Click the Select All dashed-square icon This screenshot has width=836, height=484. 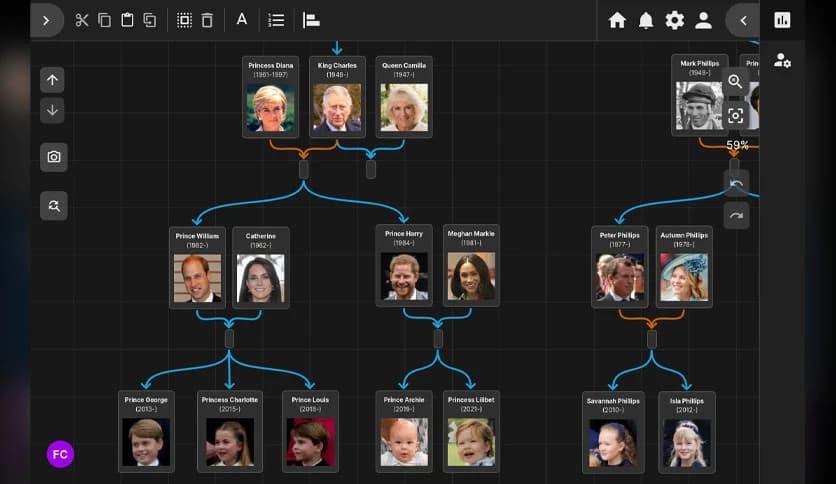(x=184, y=20)
